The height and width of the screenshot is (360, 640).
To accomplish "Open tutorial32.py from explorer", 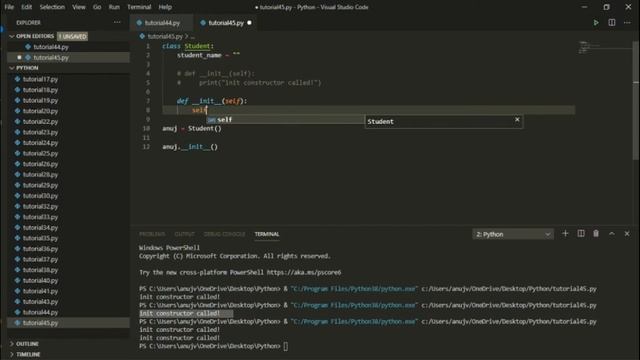I will [x=40, y=207].
